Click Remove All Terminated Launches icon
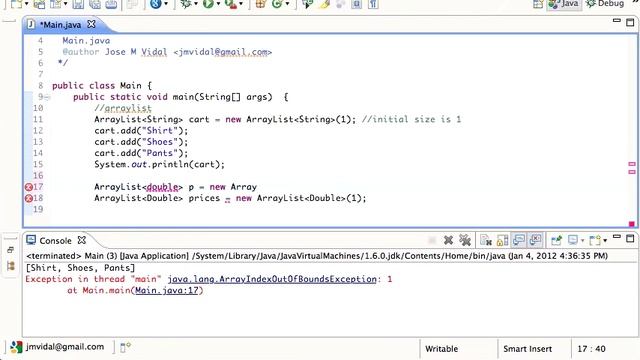This screenshot has height=360, width=640. tap(465, 240)
